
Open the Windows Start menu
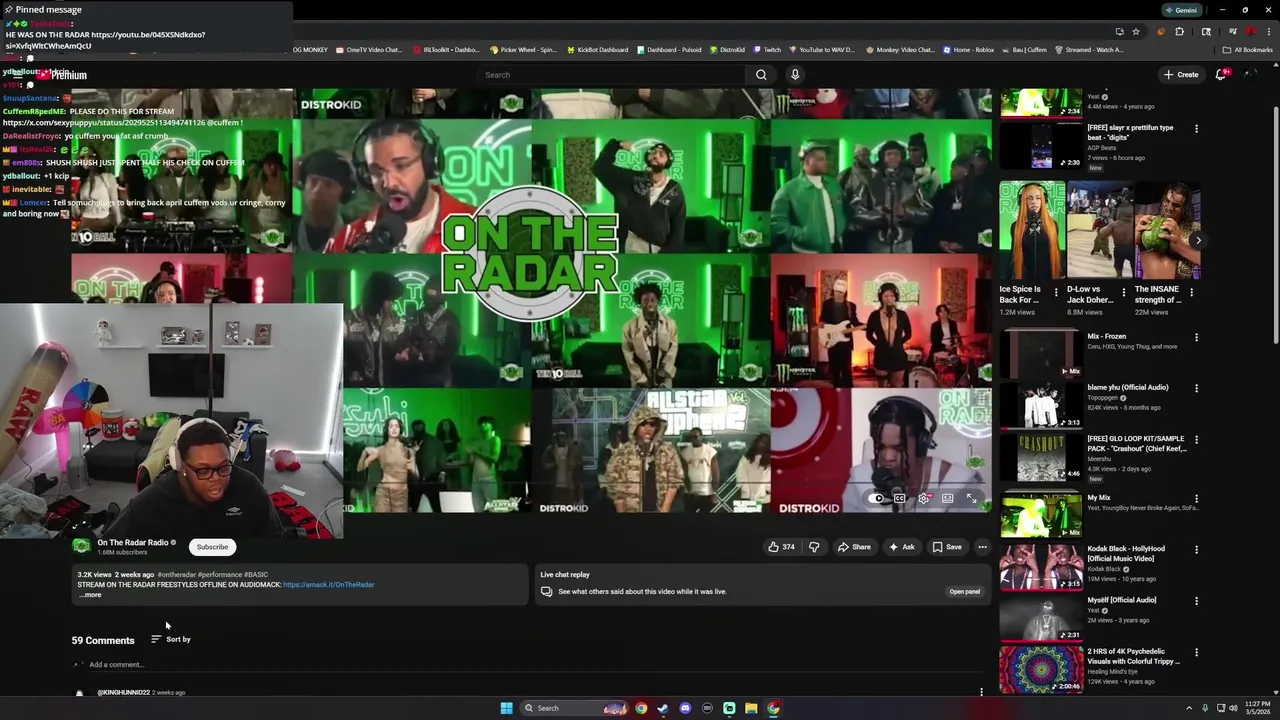click(x=506, y=708)
